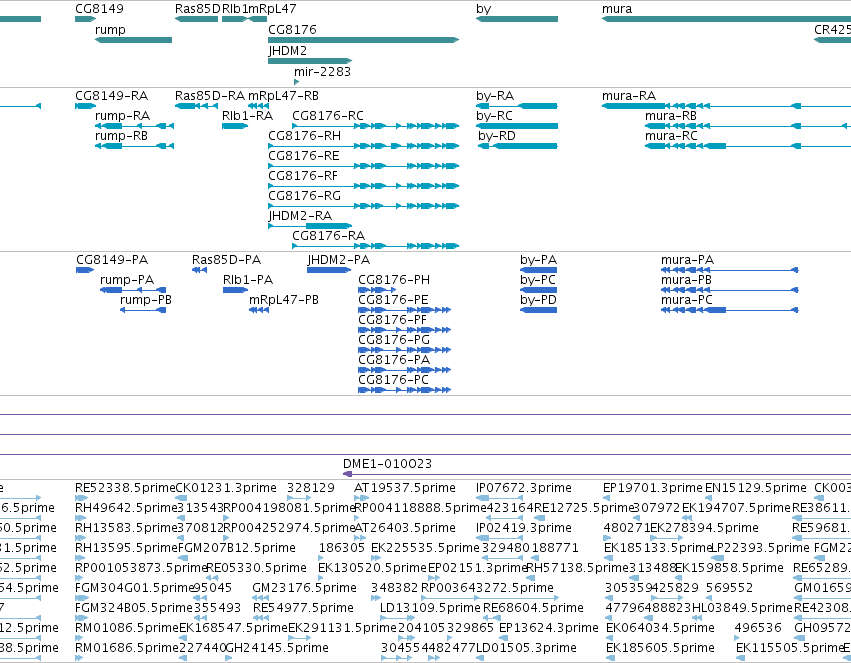This screenshot has width=851, height=663.
Task: Click the CG8176-PF protein feature
Action: point(404,330)
